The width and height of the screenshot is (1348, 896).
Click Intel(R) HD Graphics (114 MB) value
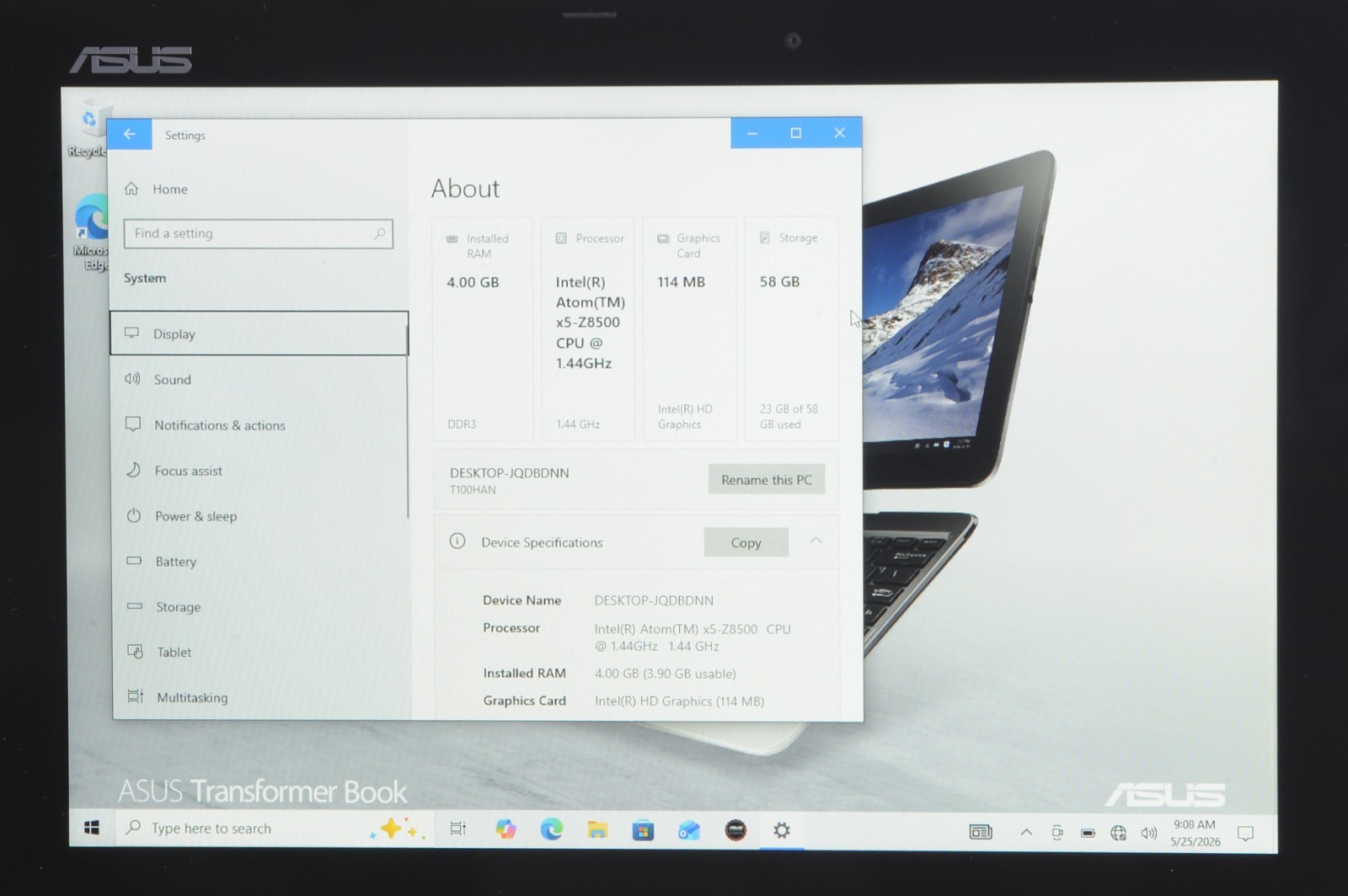click(x=679, y=701)
